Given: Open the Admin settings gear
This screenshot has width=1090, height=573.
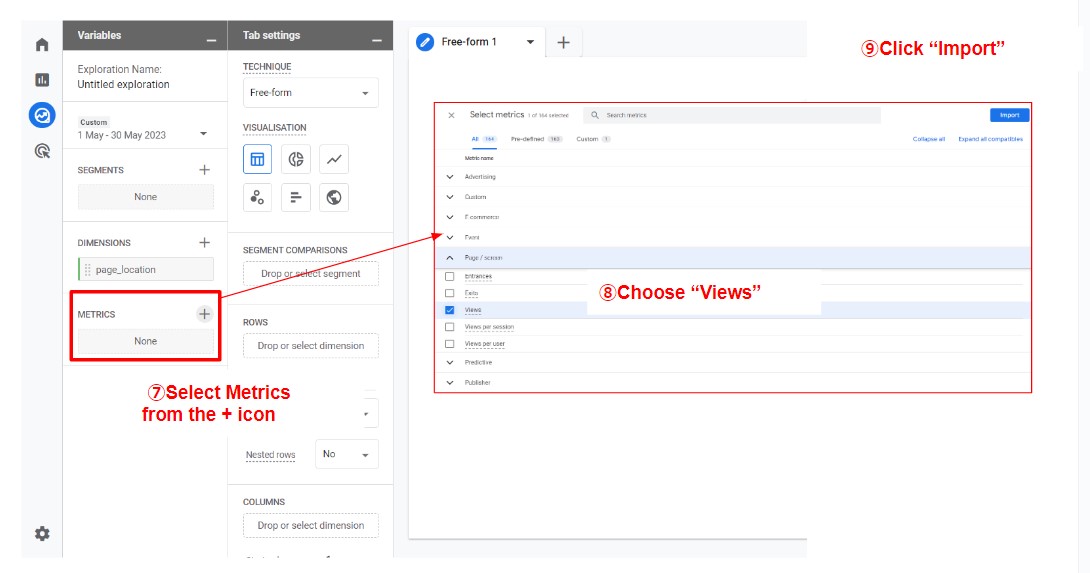Looking at the screenshot, I should coord(42,533).
